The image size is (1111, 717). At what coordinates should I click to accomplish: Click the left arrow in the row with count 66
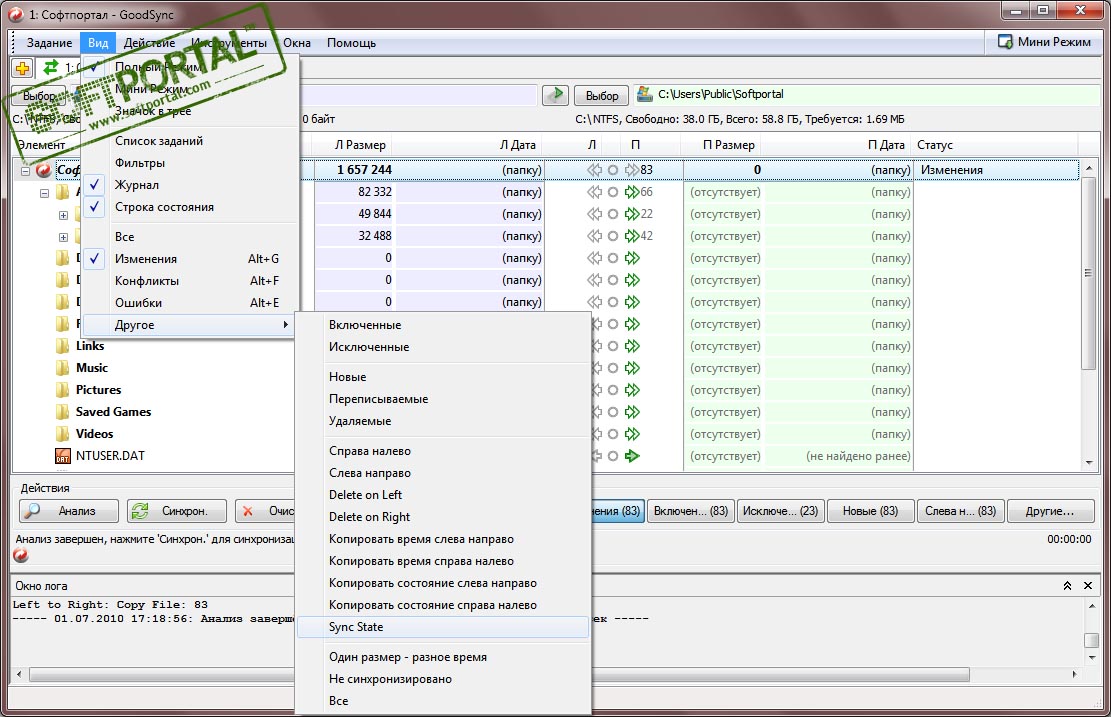pyautogui.click(x=594, y=192)
